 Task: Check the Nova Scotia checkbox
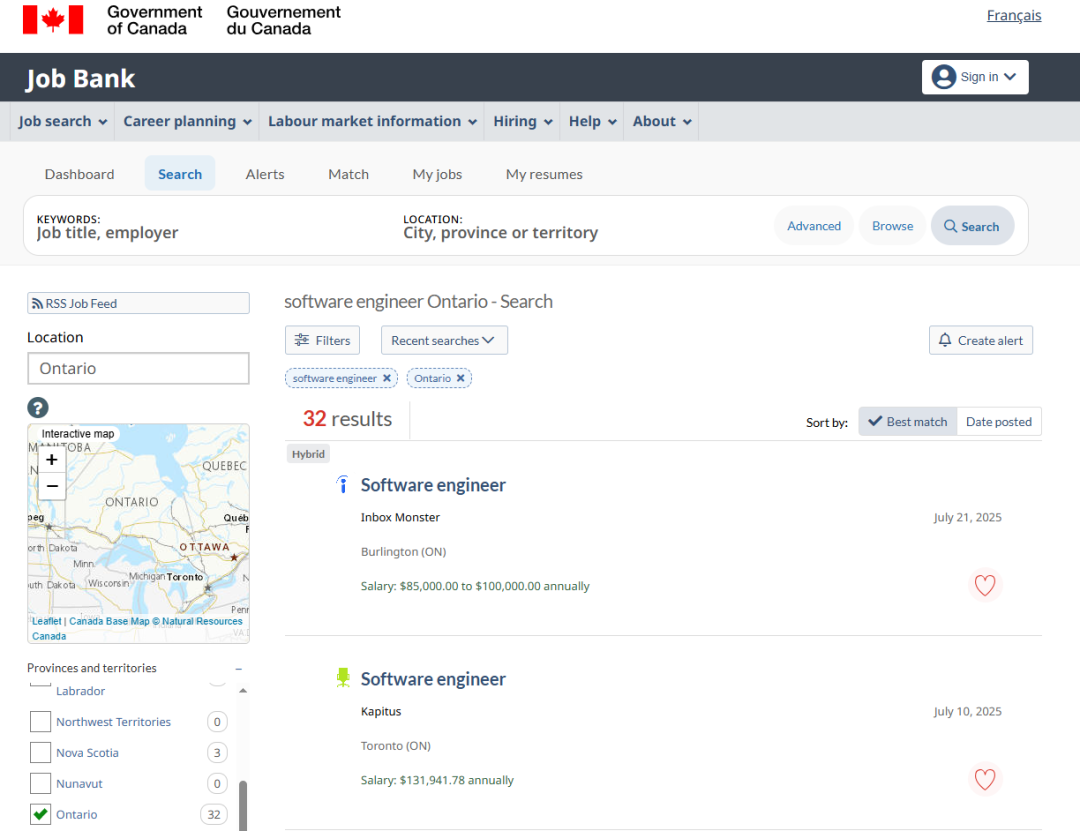(41, 752)
